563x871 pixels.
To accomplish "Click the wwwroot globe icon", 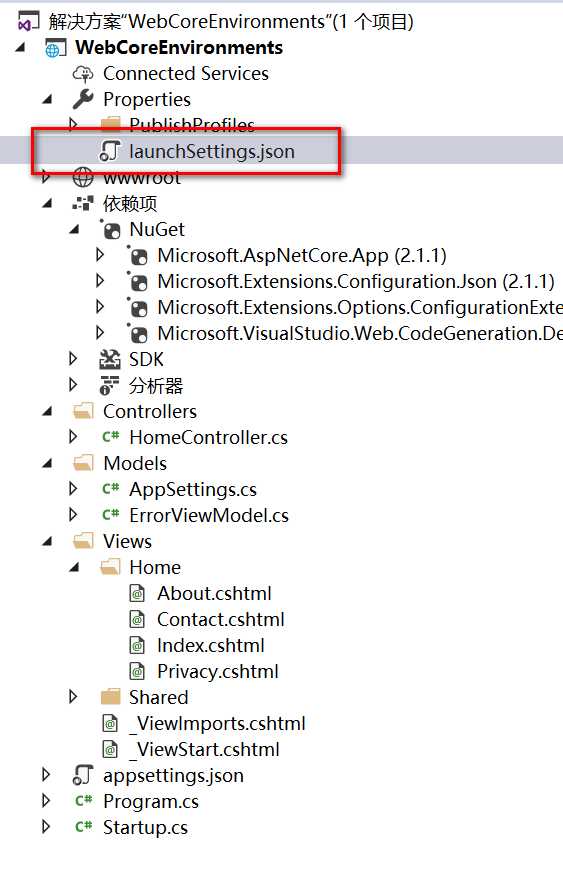I will coord(83,178).
